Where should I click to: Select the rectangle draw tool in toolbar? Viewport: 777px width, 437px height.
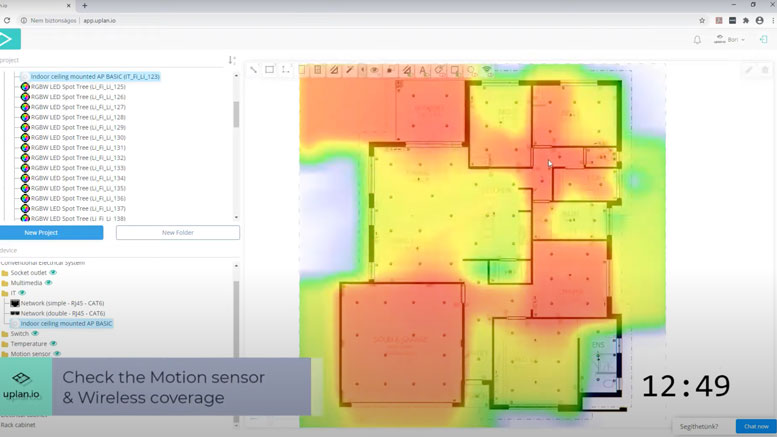point(270,70)
